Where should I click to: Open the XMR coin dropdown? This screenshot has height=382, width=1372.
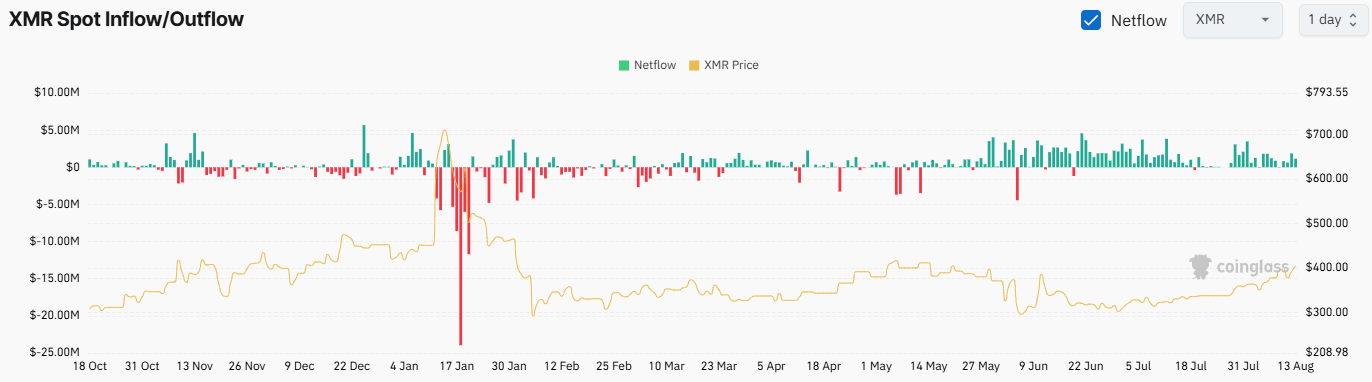[x=1232, y=20]
